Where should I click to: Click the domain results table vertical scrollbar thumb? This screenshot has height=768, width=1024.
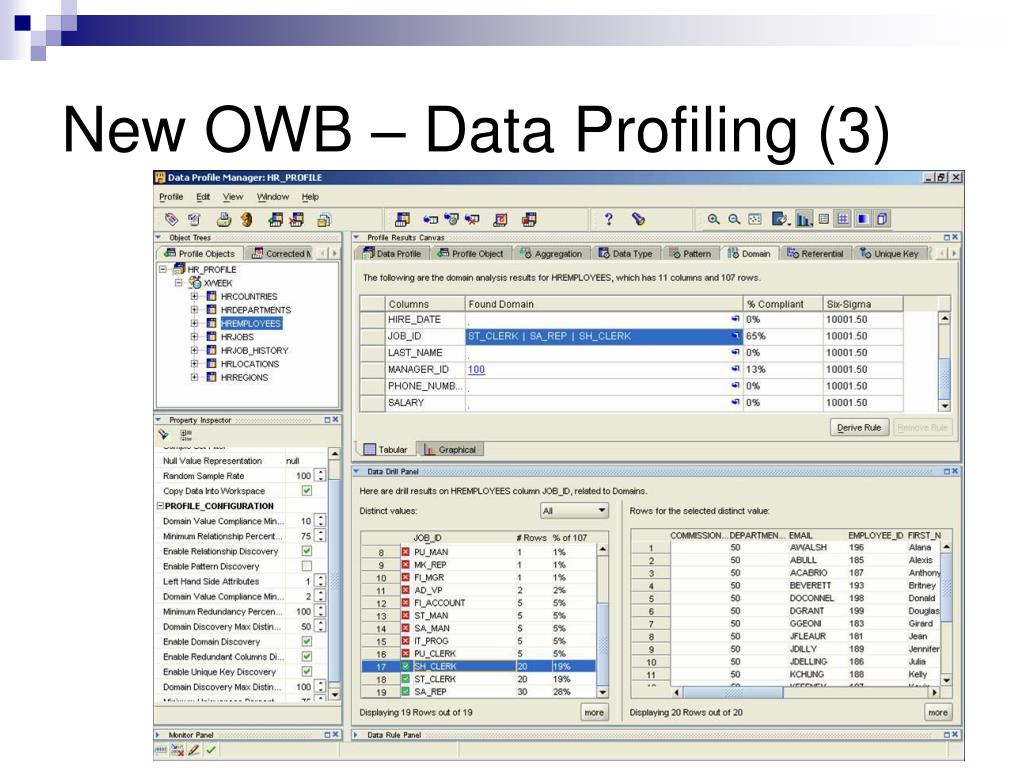point(944,377)
